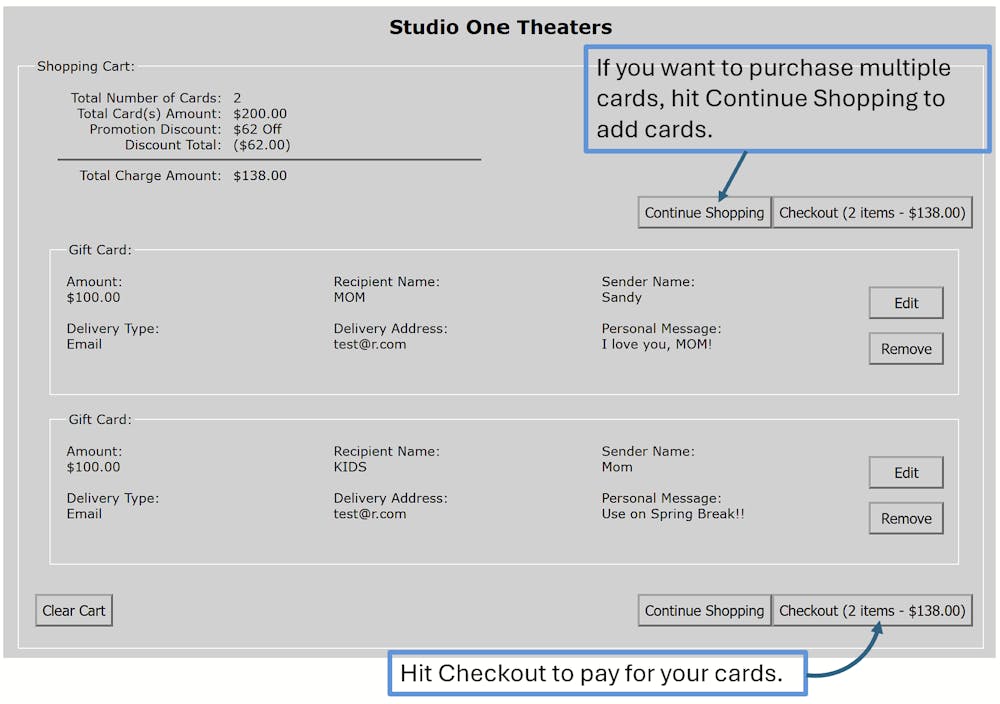Screen dimensions: 1000x704
Task: Click the bottom Continue Shopping button
Action: click(x=704, y=611)
